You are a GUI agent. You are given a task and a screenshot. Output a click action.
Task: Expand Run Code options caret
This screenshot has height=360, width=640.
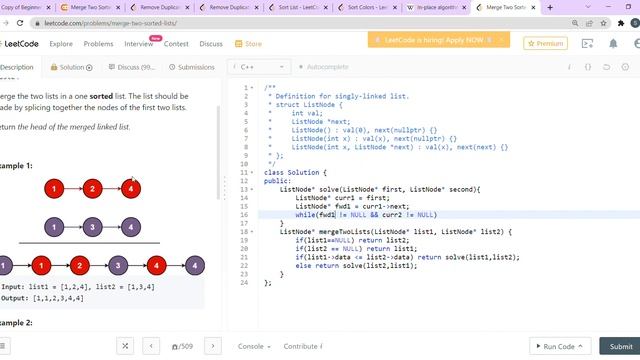pos(581,346)
